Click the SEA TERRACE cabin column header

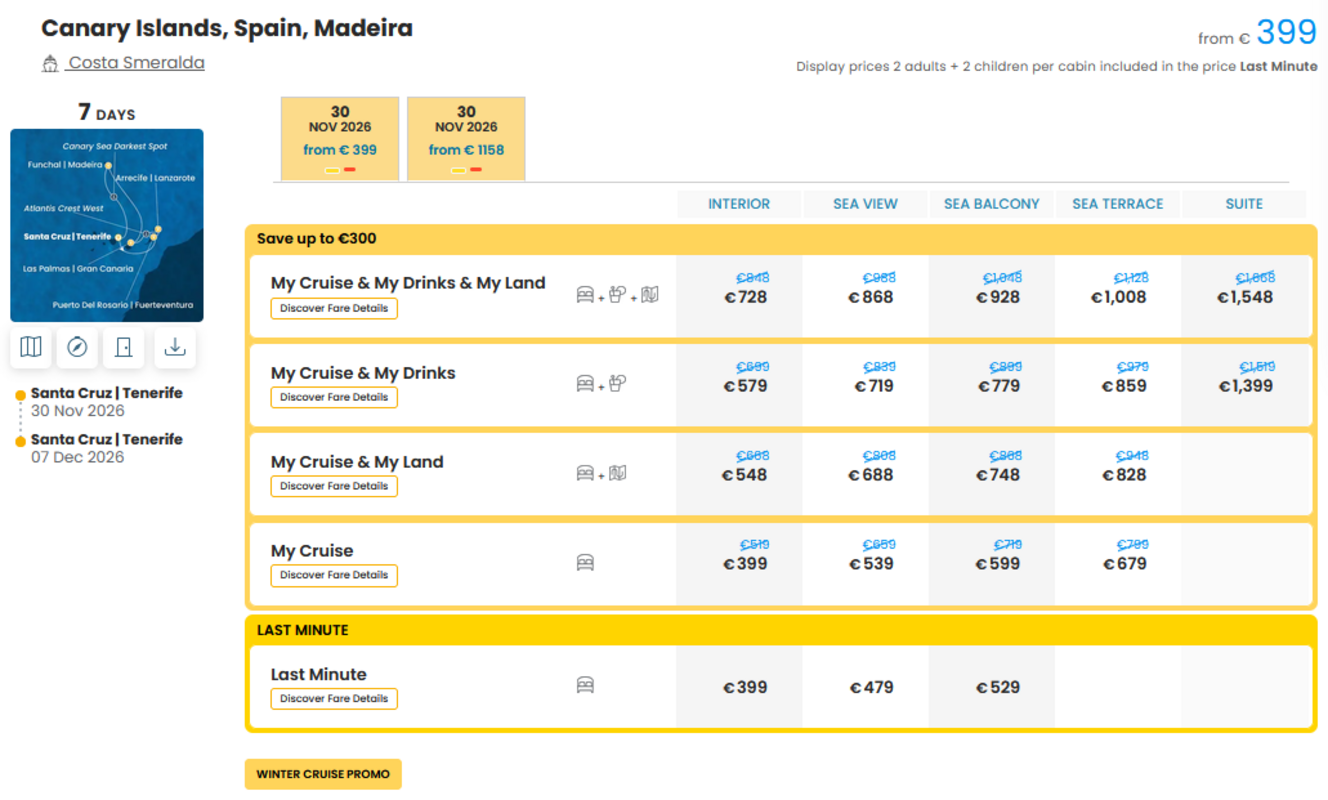coord(1118,204)
